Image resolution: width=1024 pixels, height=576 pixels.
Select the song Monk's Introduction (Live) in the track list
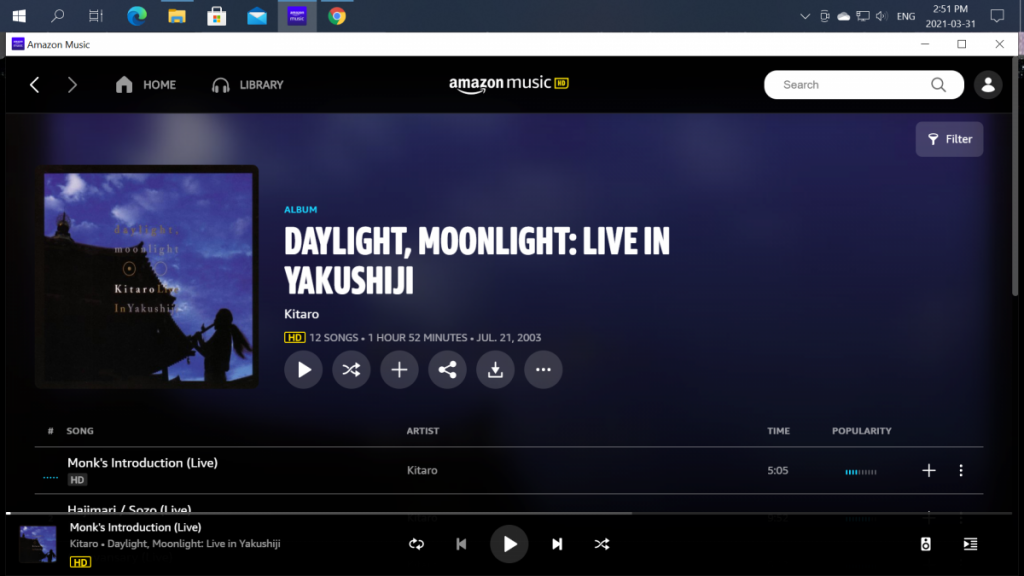click(x=142, y=463)
